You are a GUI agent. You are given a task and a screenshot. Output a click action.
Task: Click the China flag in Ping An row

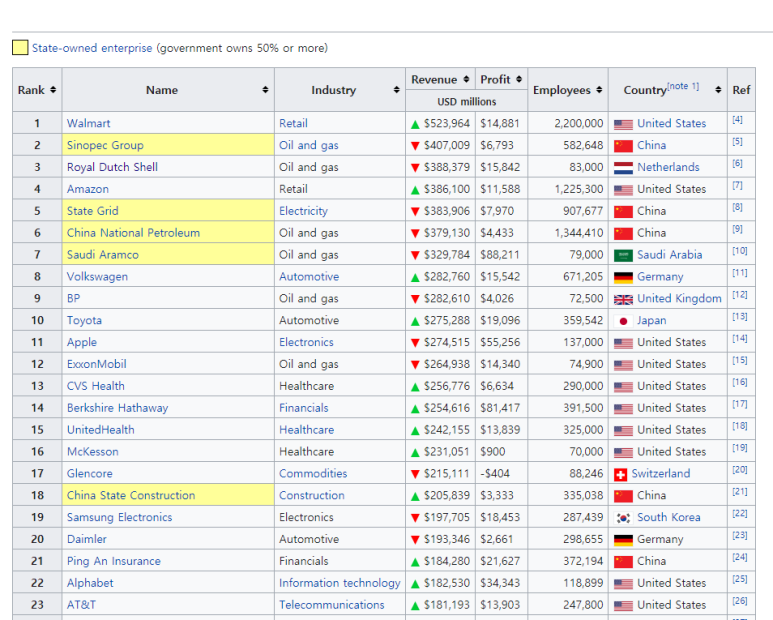[623, 562]
